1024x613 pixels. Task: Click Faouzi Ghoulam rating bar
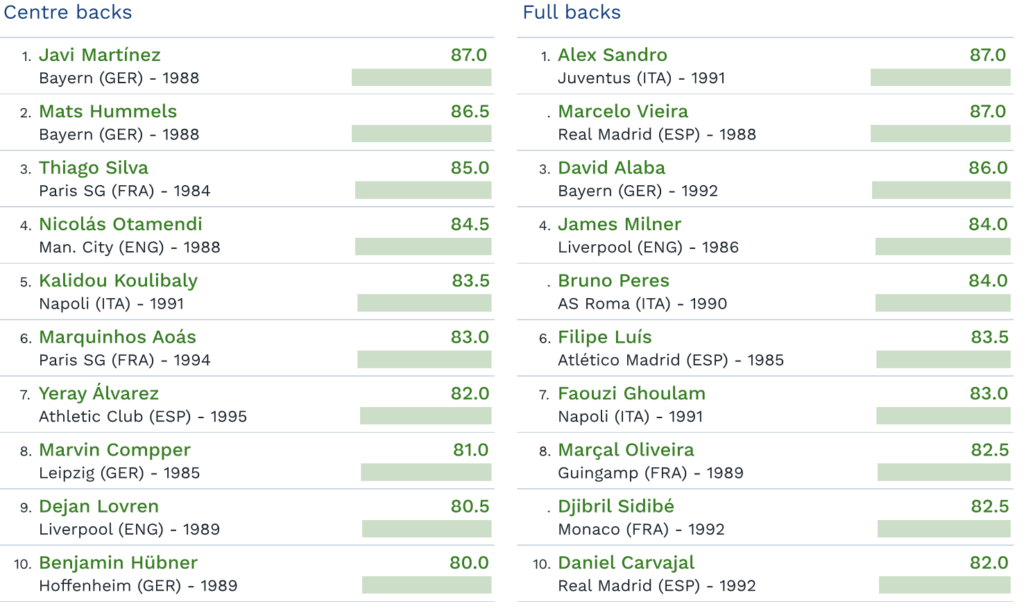(x=943, y=416)
